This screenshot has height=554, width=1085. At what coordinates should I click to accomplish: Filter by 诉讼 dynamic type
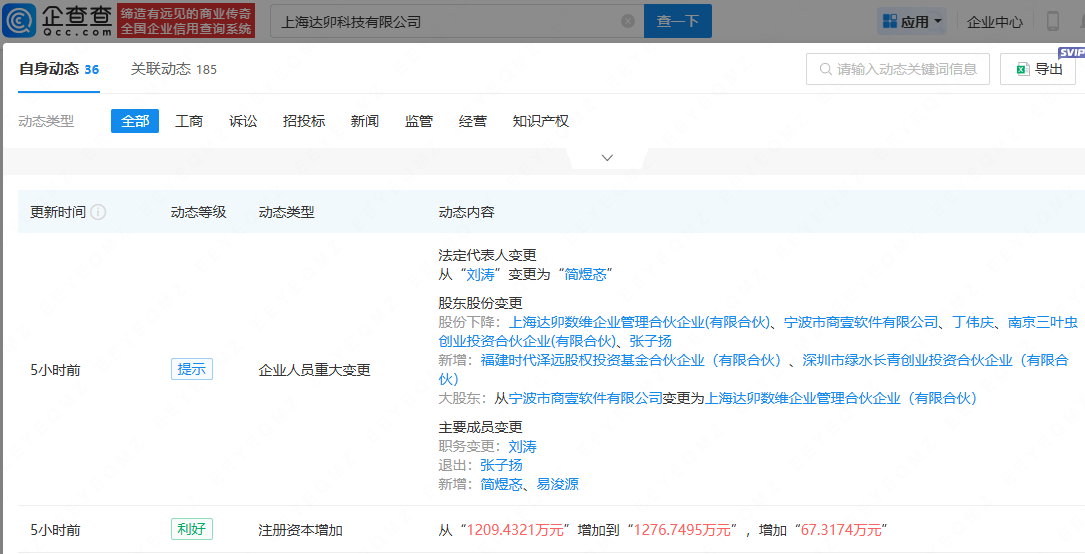243,121
